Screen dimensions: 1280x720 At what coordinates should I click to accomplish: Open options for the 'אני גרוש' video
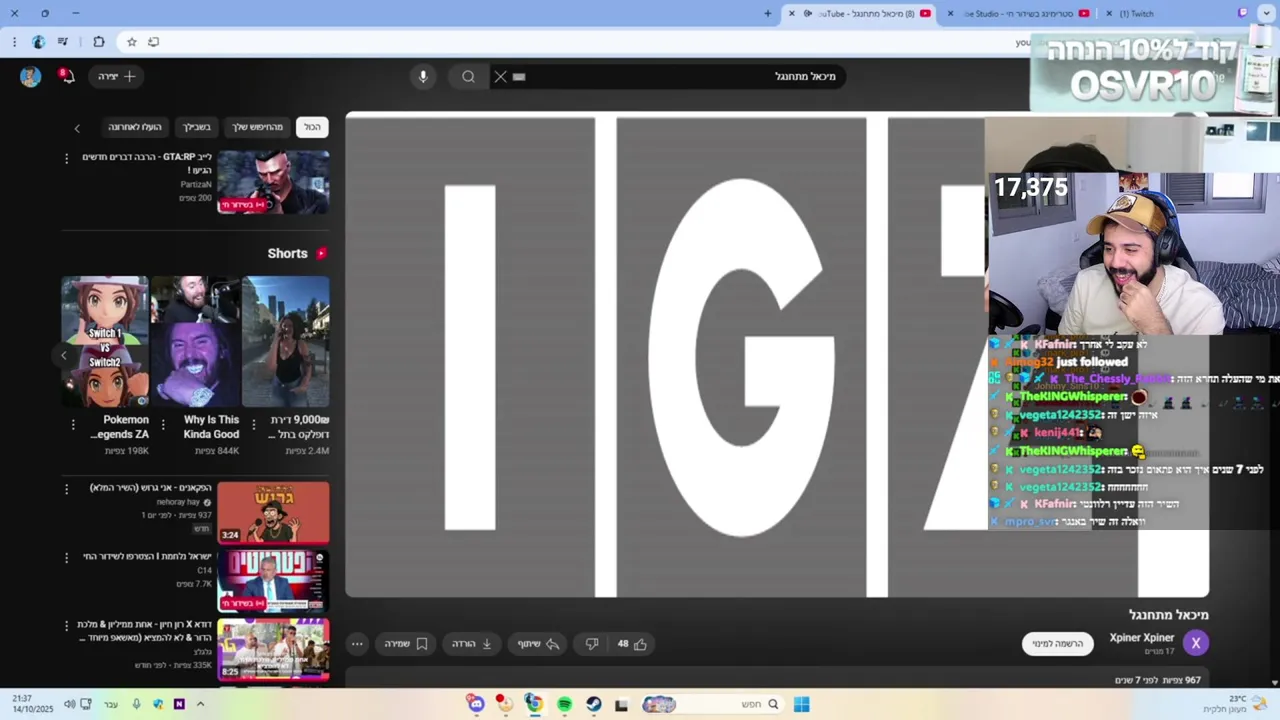click(x=67, y=489)
